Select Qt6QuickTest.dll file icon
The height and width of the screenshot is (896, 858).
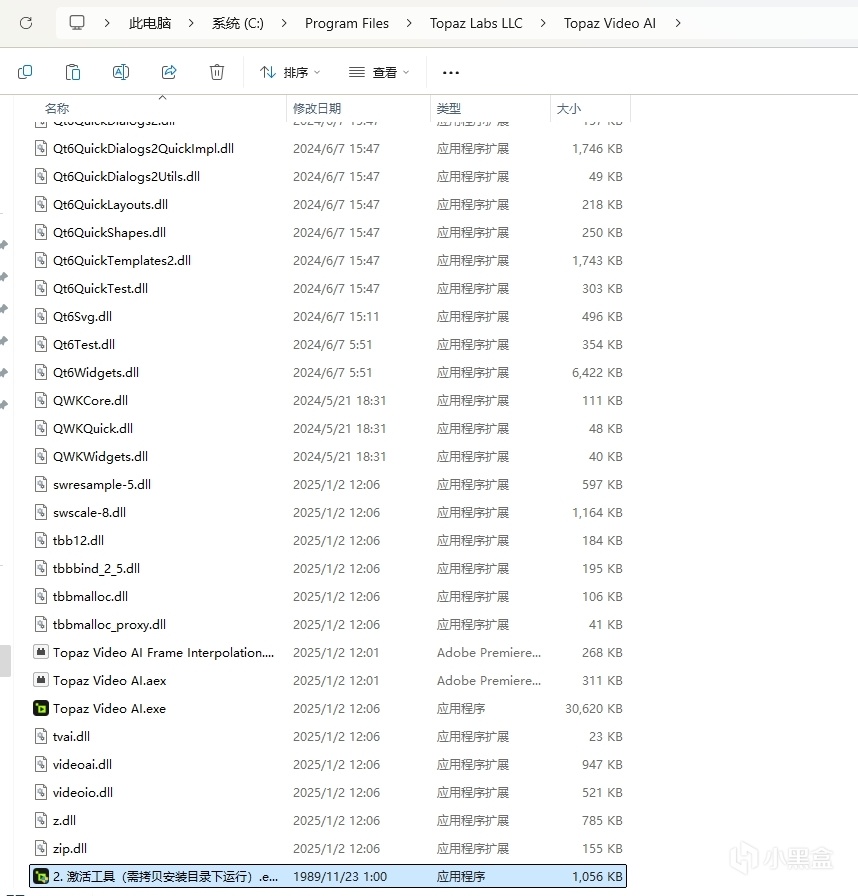[x=41, y=289]
